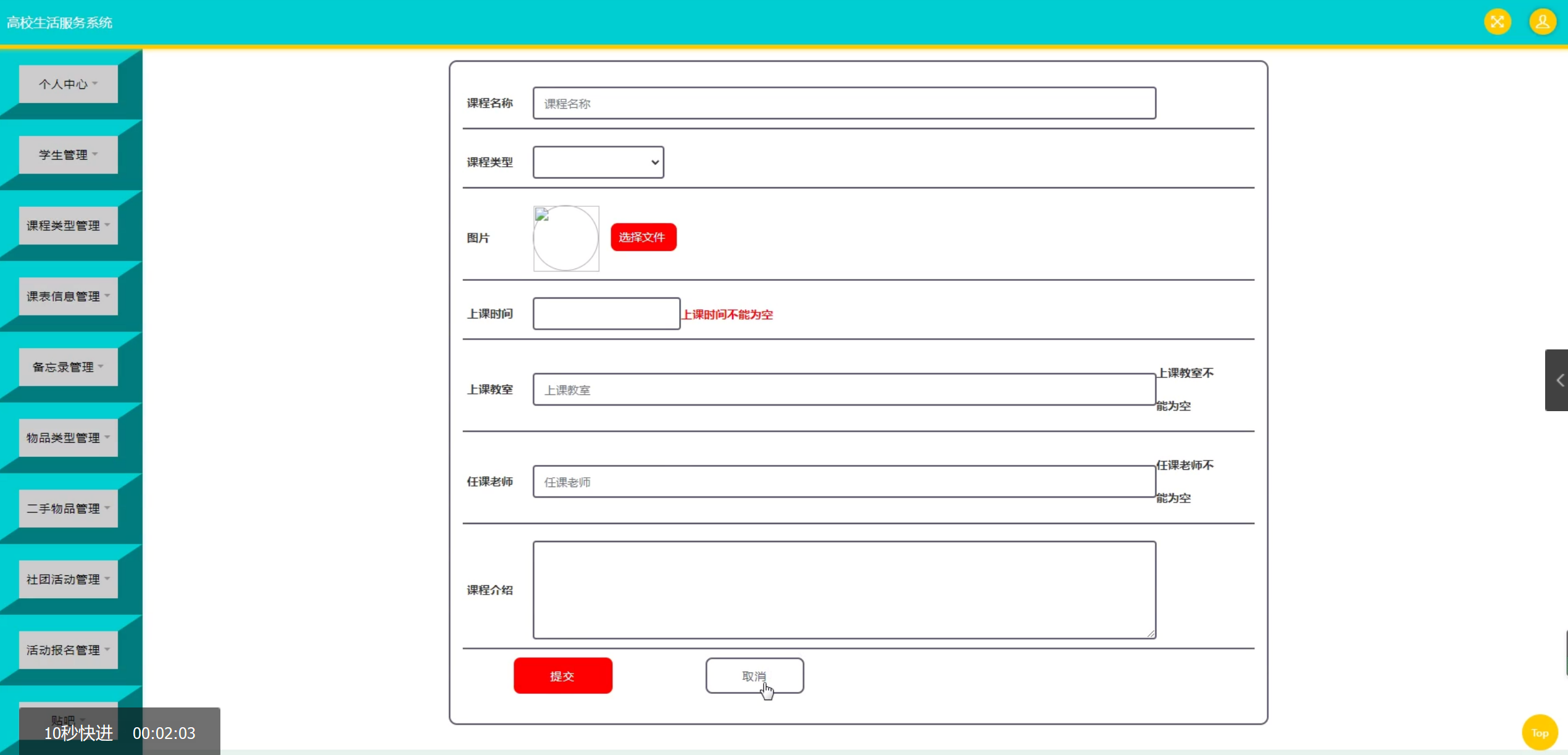1568x755 pixels.
Task: Click into the 课程介绍 textarea
Action: click(x=844, y=590)
